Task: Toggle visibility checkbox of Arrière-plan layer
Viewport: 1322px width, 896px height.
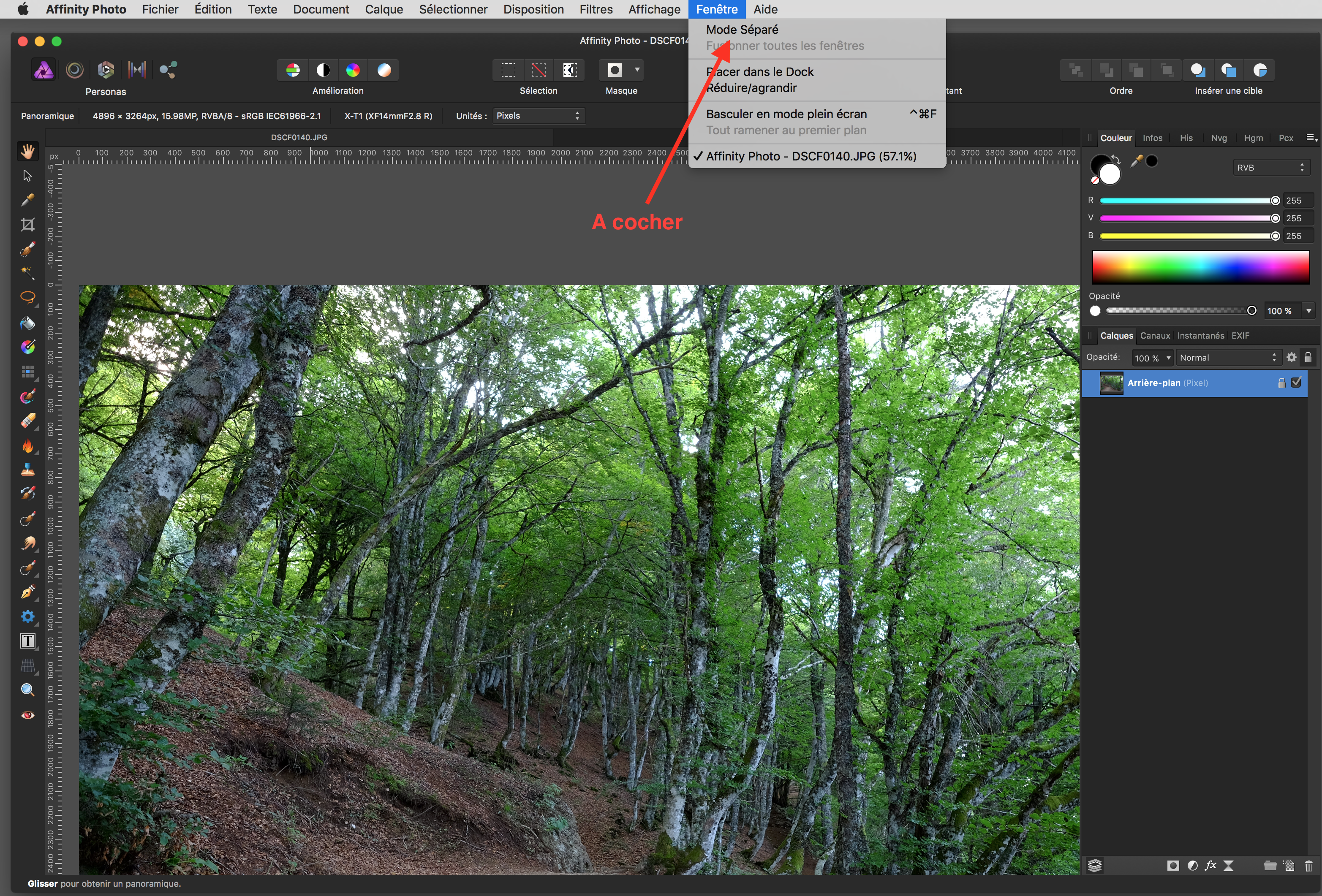Action: pyautogui.click(x=1296, y=383)
